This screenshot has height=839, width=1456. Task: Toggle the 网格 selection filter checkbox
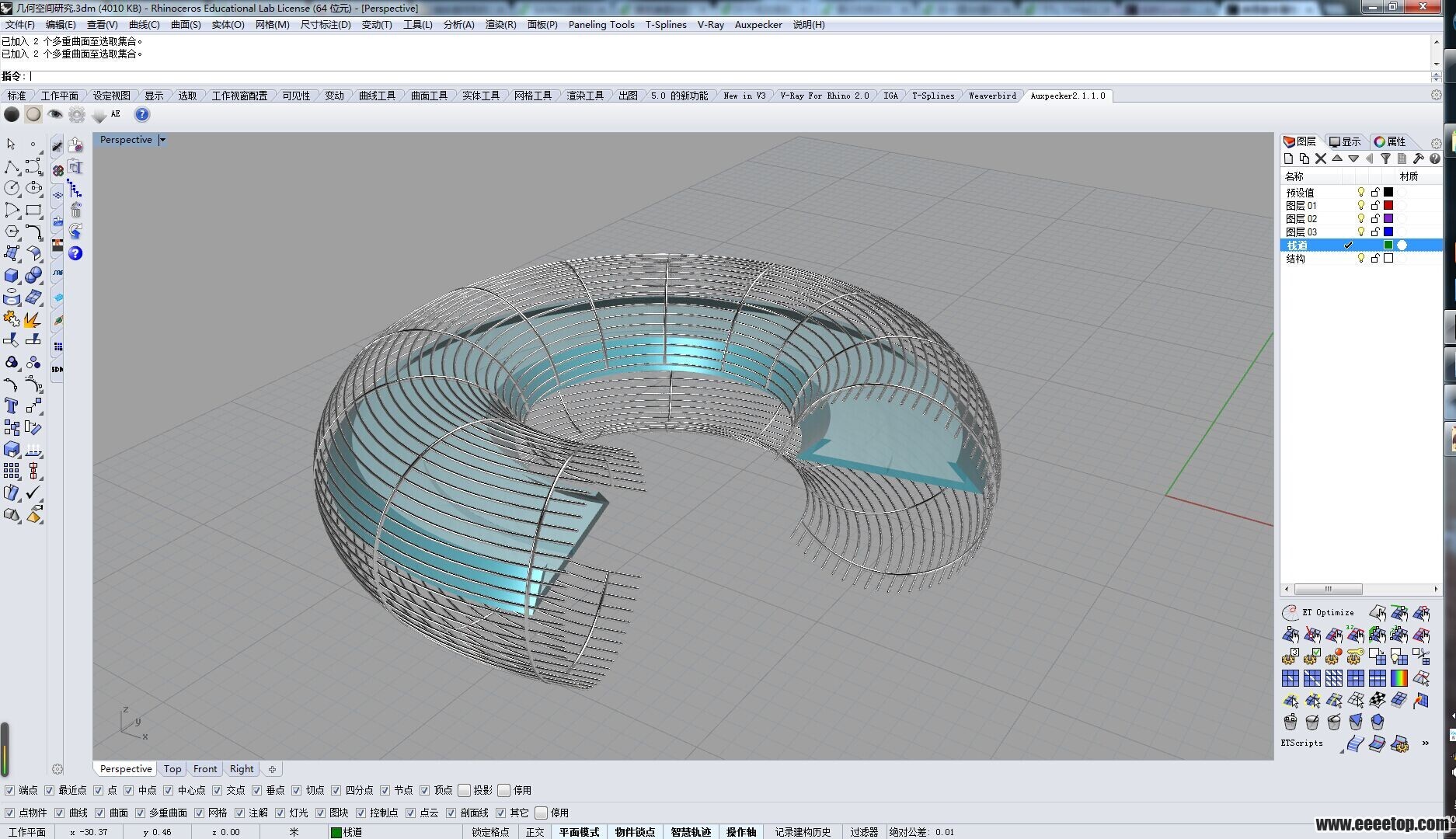199,813
